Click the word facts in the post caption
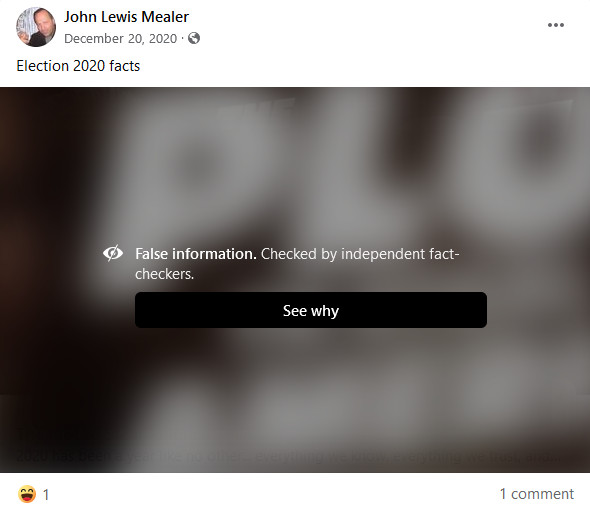 pyautogui.click(x=125, y=66)
